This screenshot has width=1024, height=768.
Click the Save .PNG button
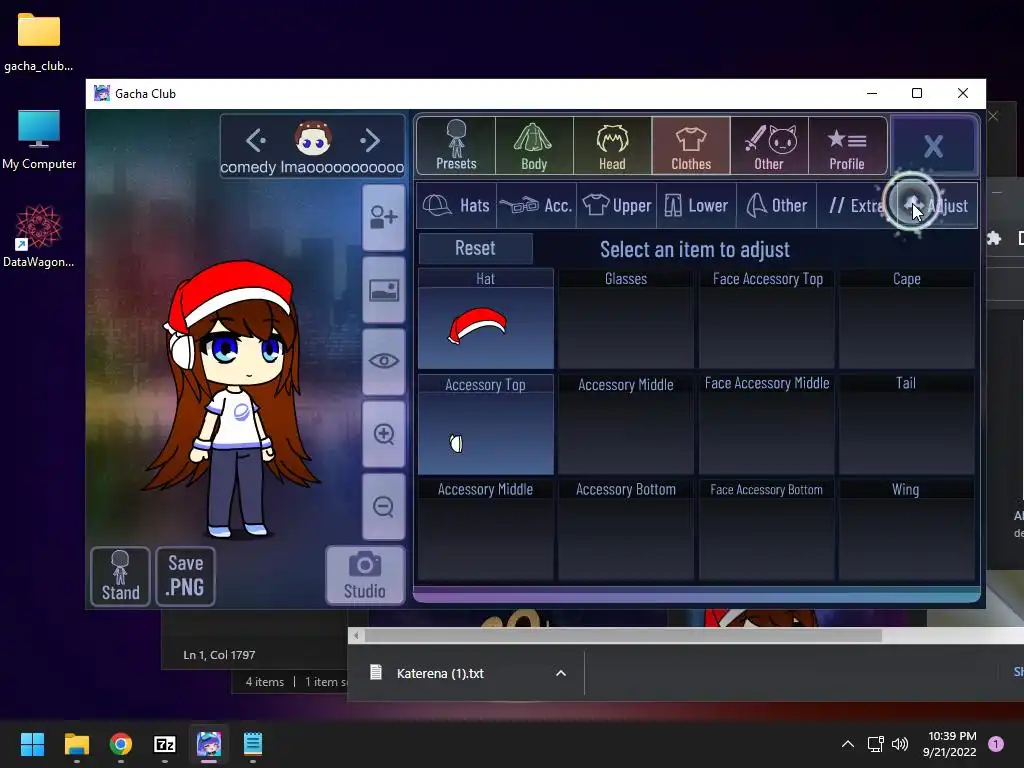point(185,575)
